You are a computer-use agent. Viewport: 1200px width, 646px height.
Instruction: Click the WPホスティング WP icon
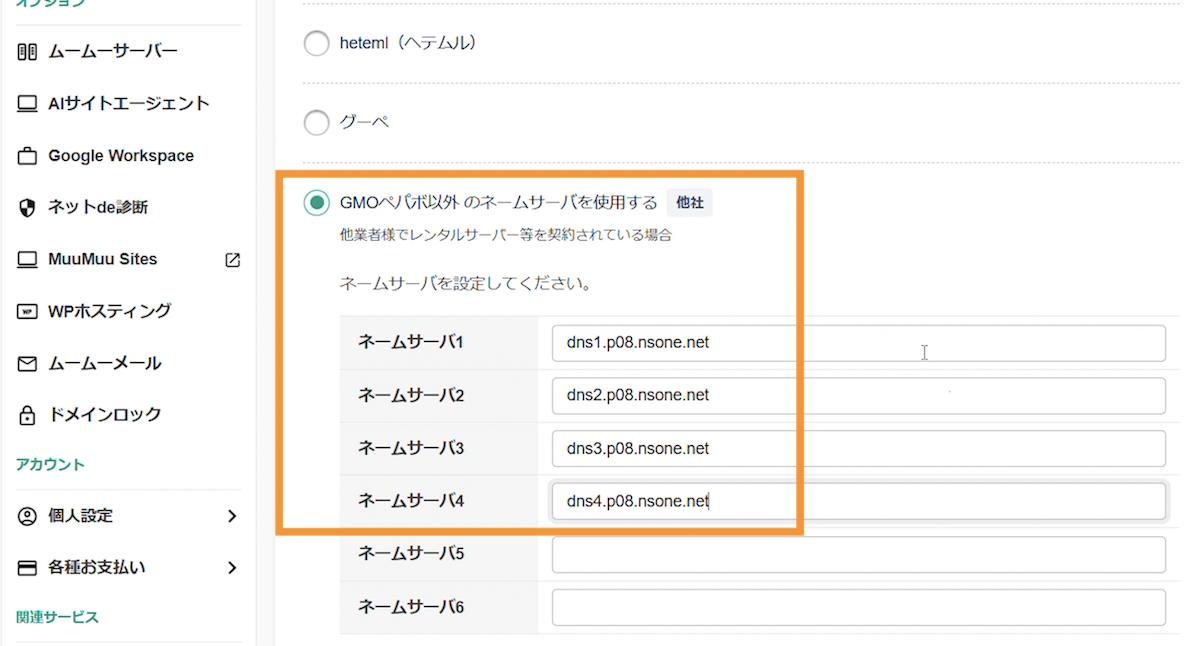tap(28, 312)
